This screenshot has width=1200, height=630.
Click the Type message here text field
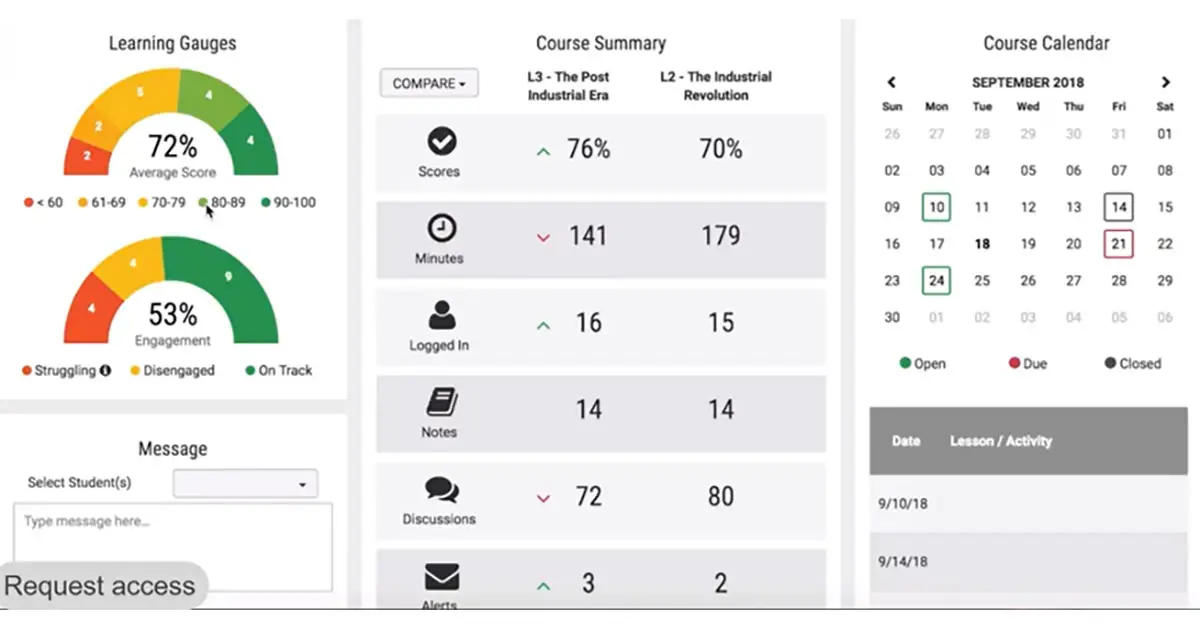coord(170,545)
